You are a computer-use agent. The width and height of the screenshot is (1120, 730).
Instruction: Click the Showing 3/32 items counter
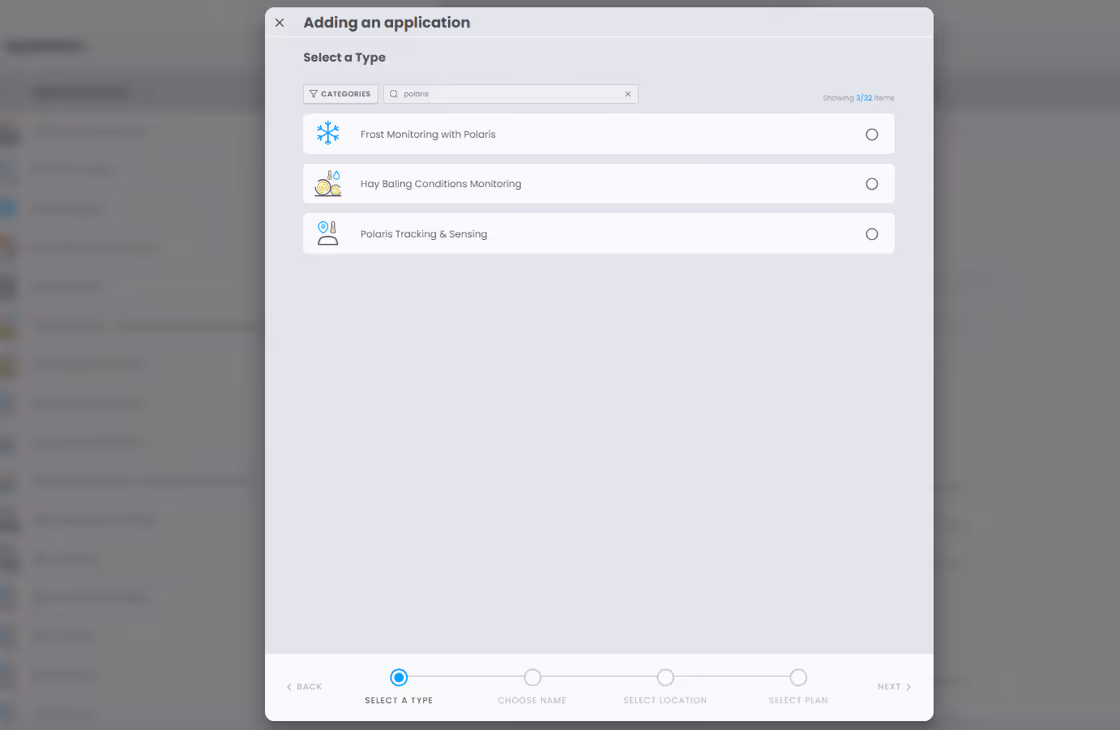858,98
